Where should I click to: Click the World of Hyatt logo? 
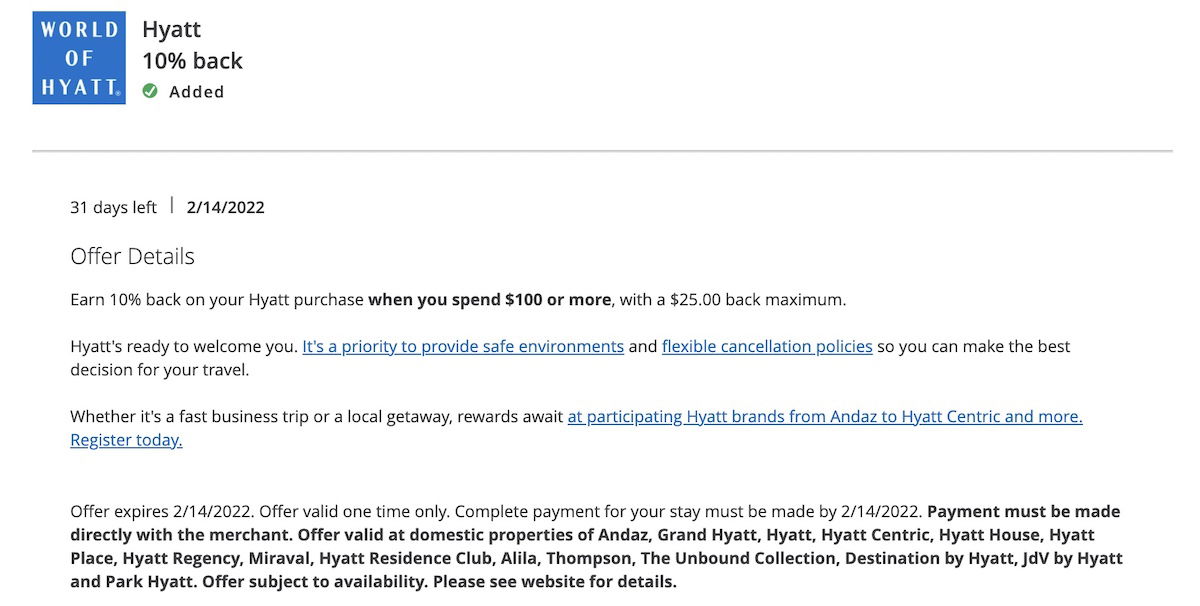(x=79, y=58)
